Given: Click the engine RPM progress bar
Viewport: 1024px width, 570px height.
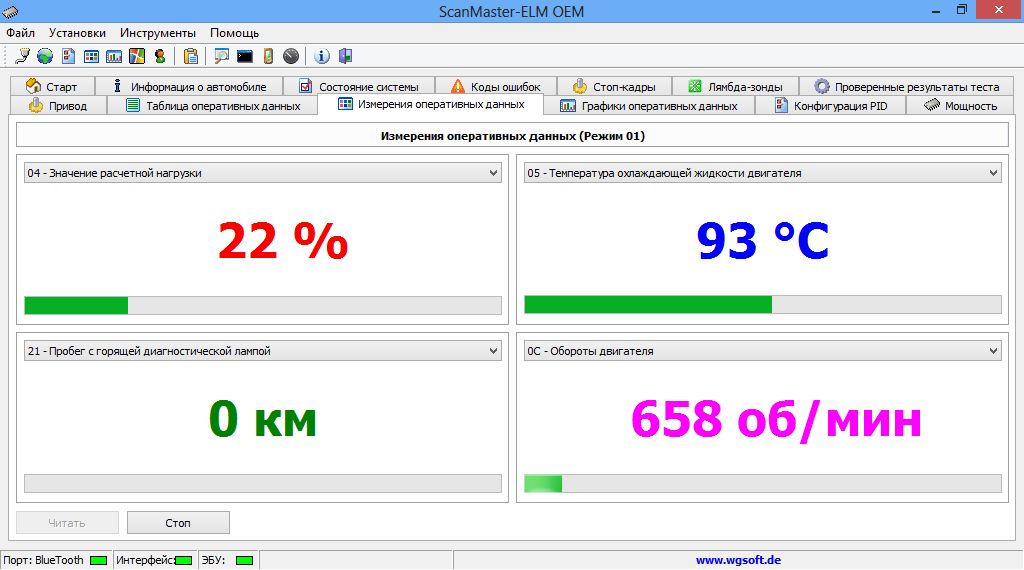Looking at the screenshot, I should coord(762,483).
